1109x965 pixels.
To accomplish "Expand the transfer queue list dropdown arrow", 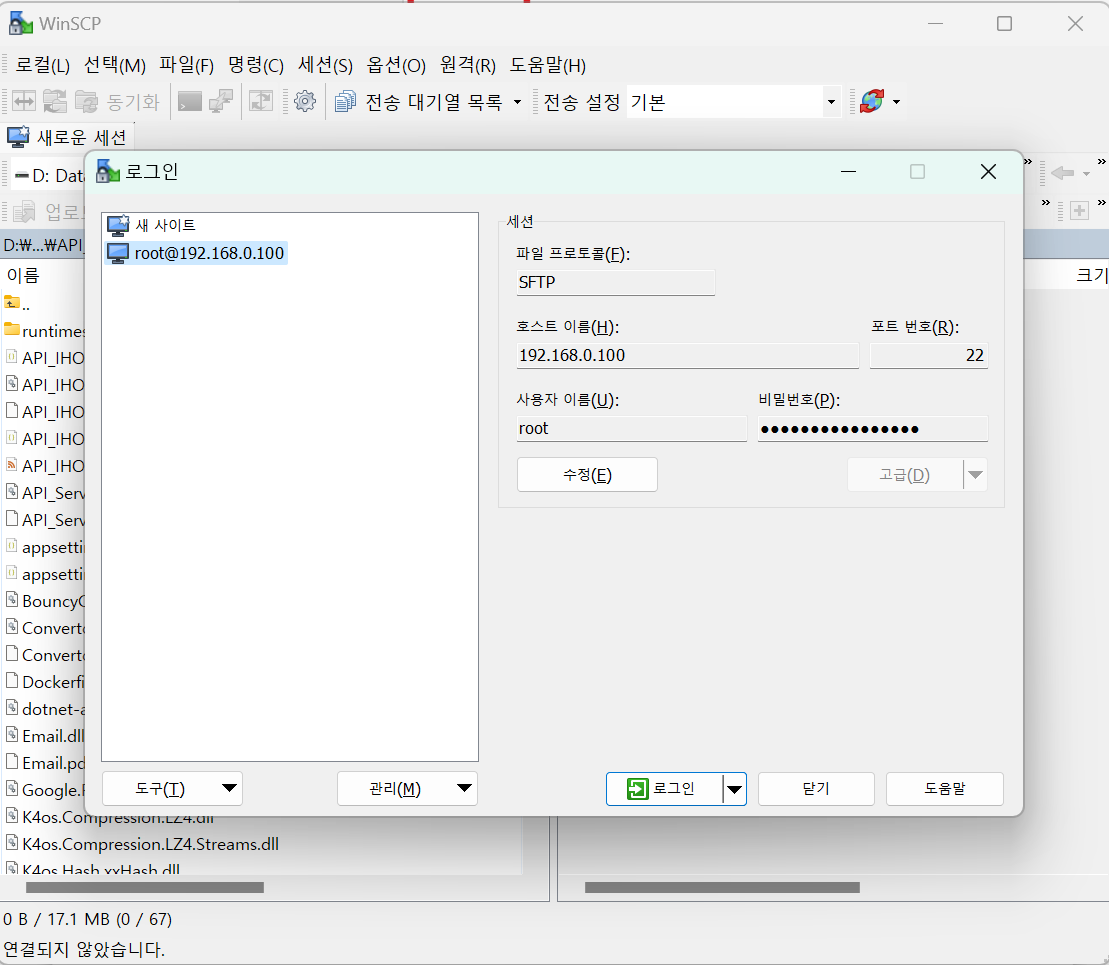I will click(517, 102).
